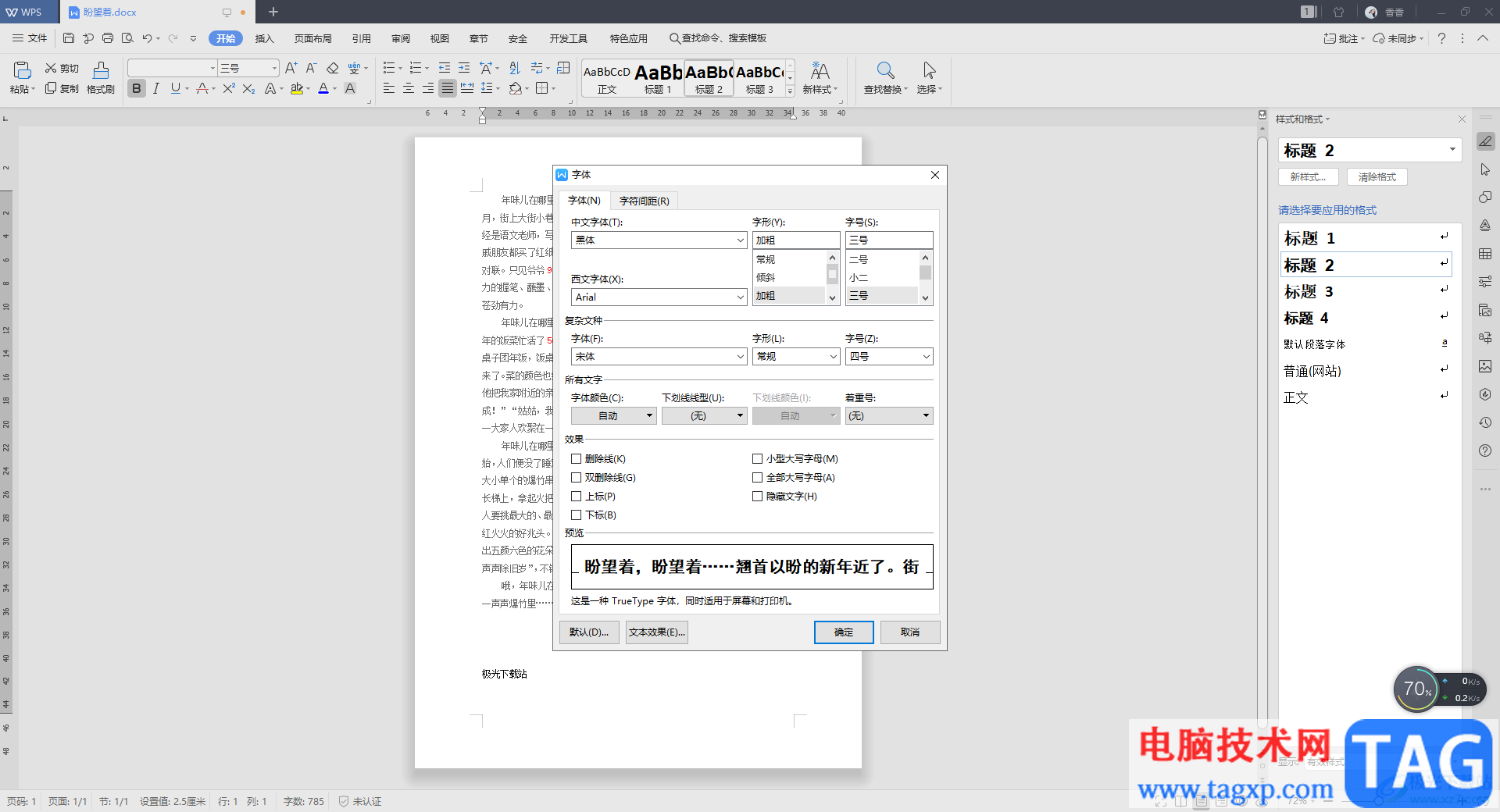Open the 中文字体 黑体 dropdown
1500x812 pixels.
pos(740,240)
